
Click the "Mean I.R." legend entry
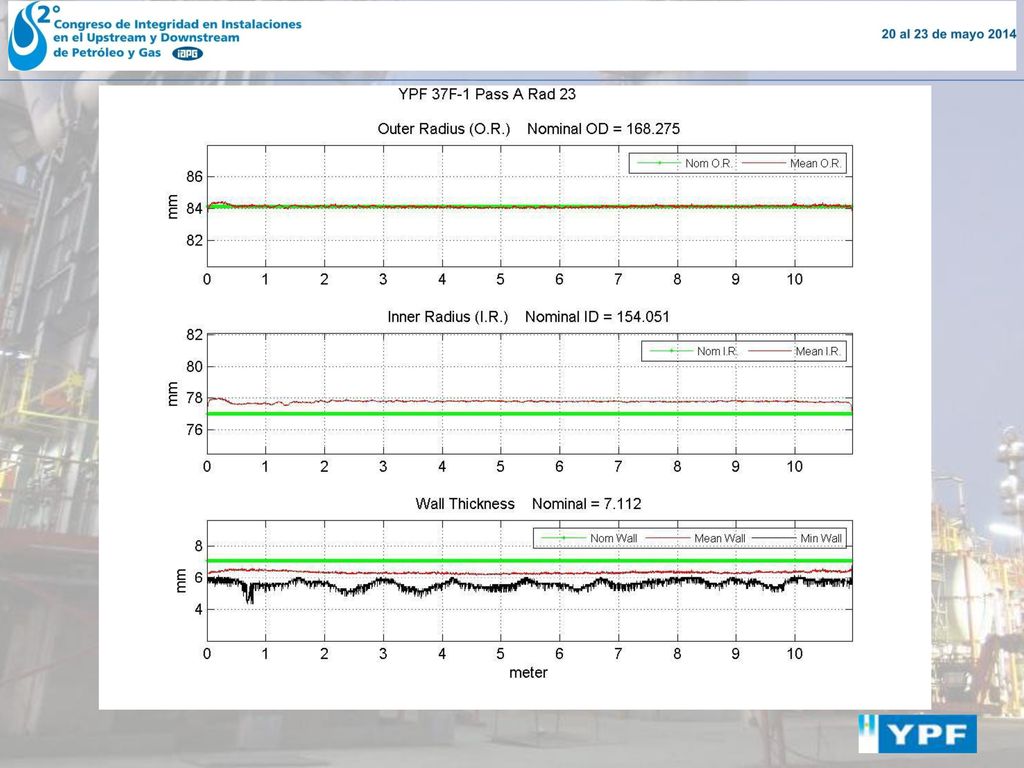(x=795, y=351)
